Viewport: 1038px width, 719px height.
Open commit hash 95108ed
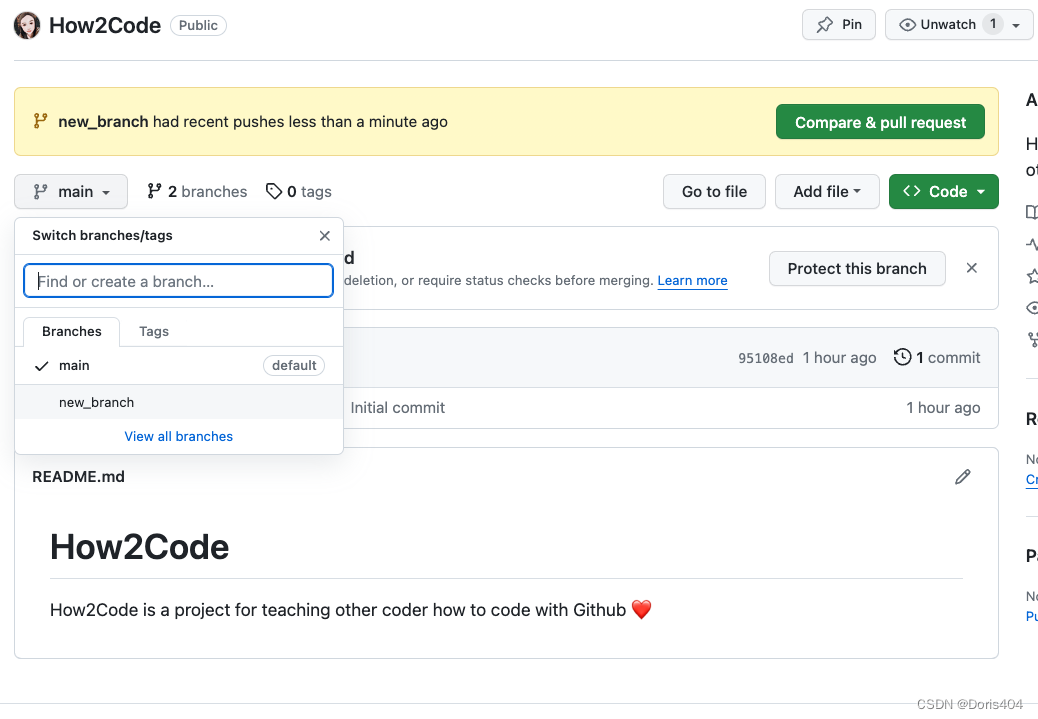[x=766, y=358]
